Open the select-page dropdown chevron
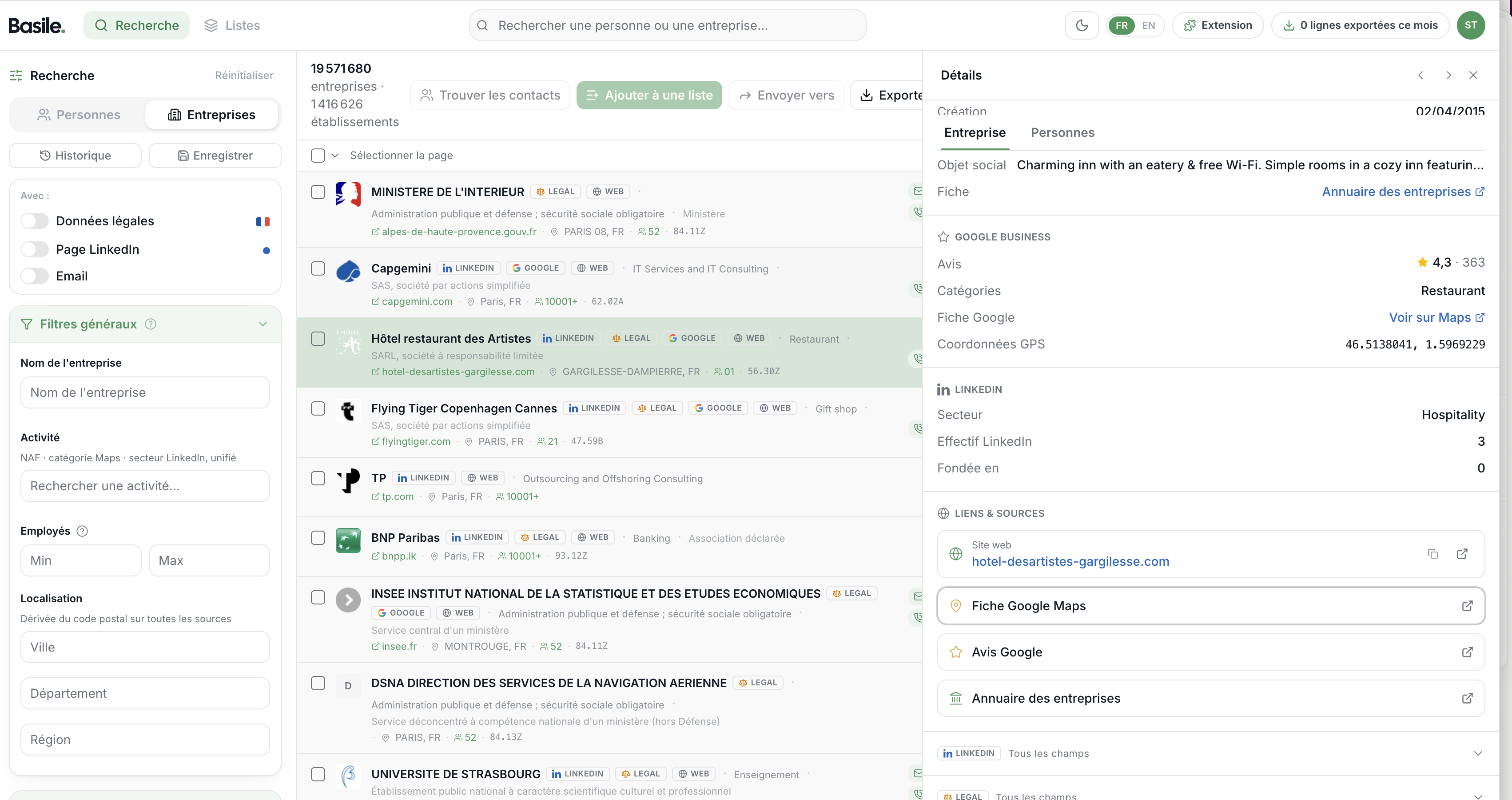Screen dimensions: 1512x800 pos(334,155)
